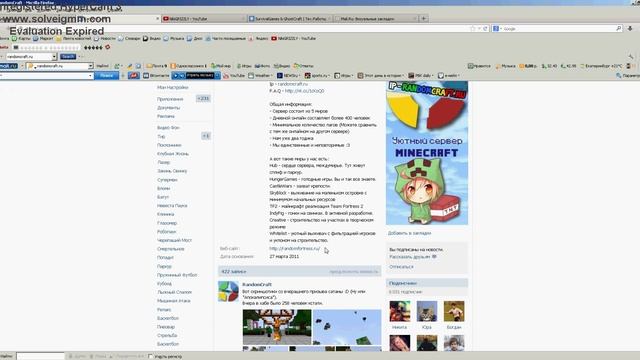Click search magnifier in Google box
The width and height of the screenshot is (640, 360).
coord(618,29)
